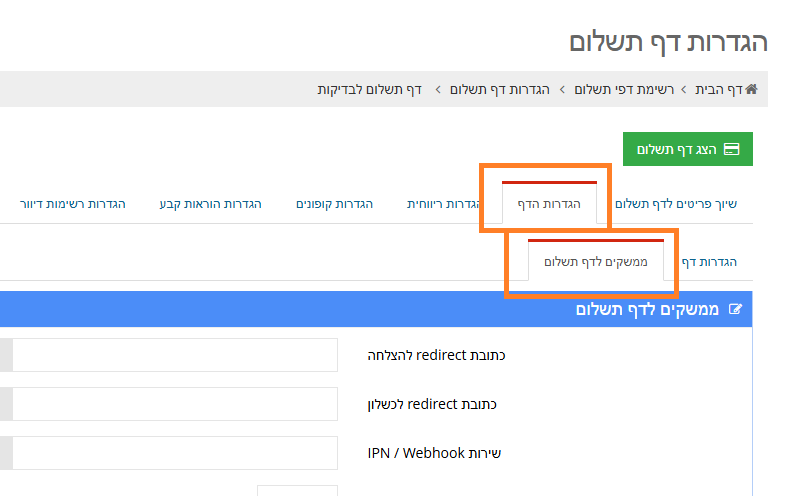Select the 'הגדרות הדף' tab
The image size is (786, 496).
pyautogui.click(x=549, y=204)
